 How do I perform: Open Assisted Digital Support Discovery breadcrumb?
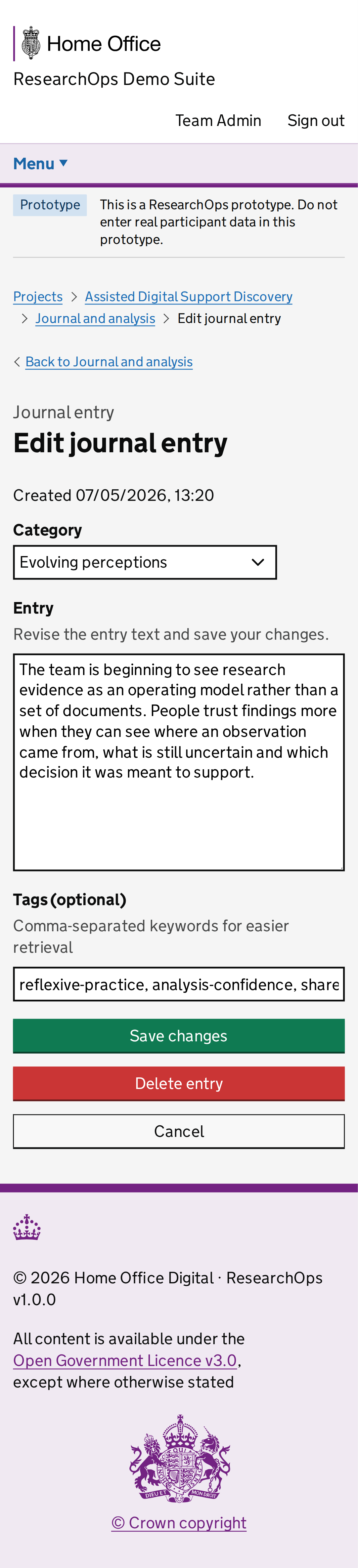[189, 297]
